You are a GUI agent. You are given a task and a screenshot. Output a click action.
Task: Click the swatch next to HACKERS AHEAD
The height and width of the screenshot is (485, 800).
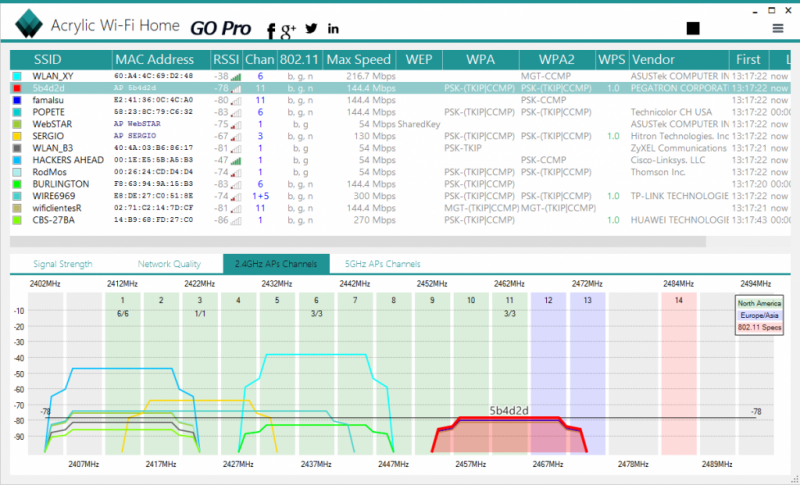pyautogui.click(x=17, y=160)
